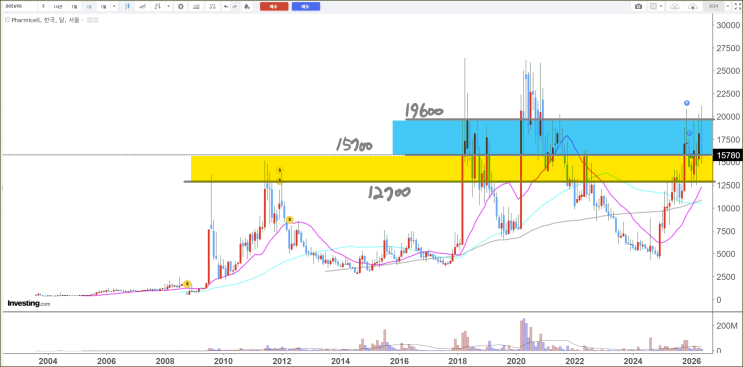Select the 1시간 interval button
This screenshot has width=743, height=367.
tap(58, 6)
